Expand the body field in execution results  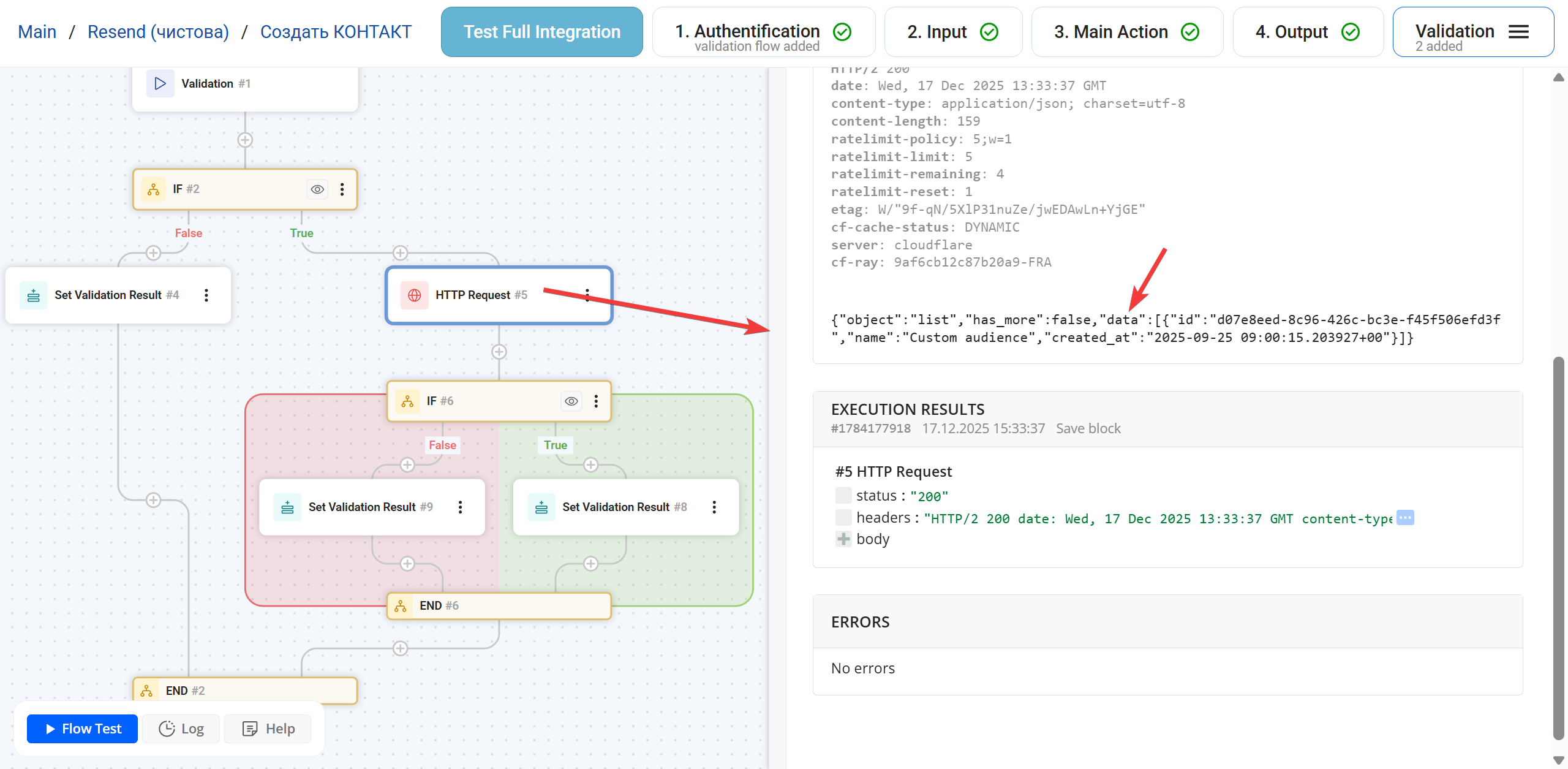(x=843, y=539)
